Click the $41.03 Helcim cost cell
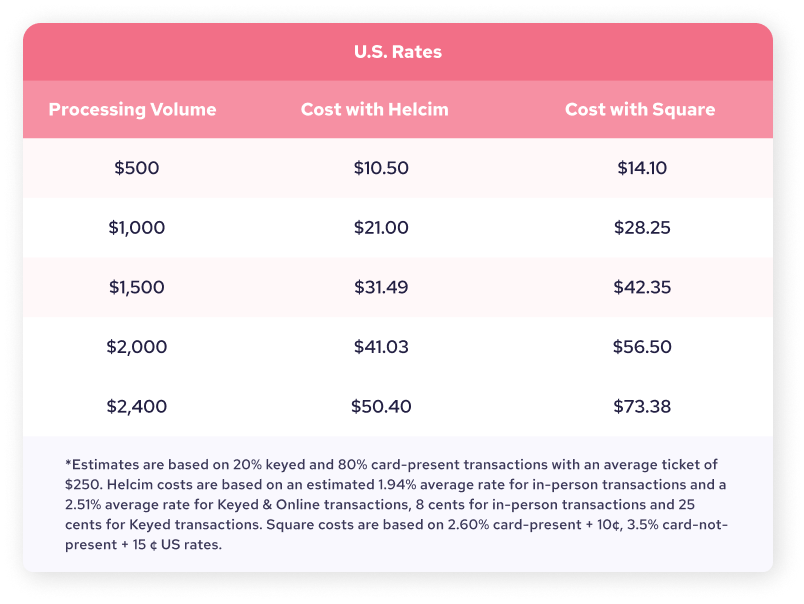Screen dimensions: 804x604 click(x=381, y=347)
